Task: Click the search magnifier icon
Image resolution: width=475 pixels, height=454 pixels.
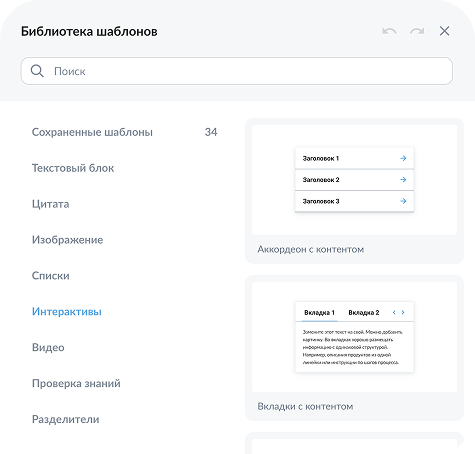Action: (x=37, y=71)
